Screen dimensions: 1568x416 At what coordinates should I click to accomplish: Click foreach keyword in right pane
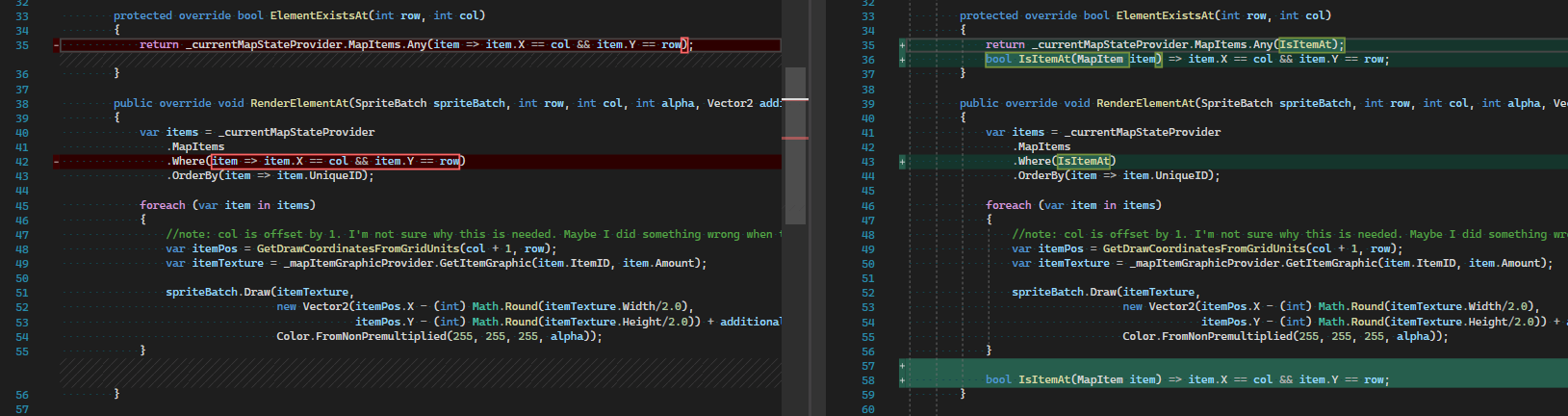(1009, 205)
